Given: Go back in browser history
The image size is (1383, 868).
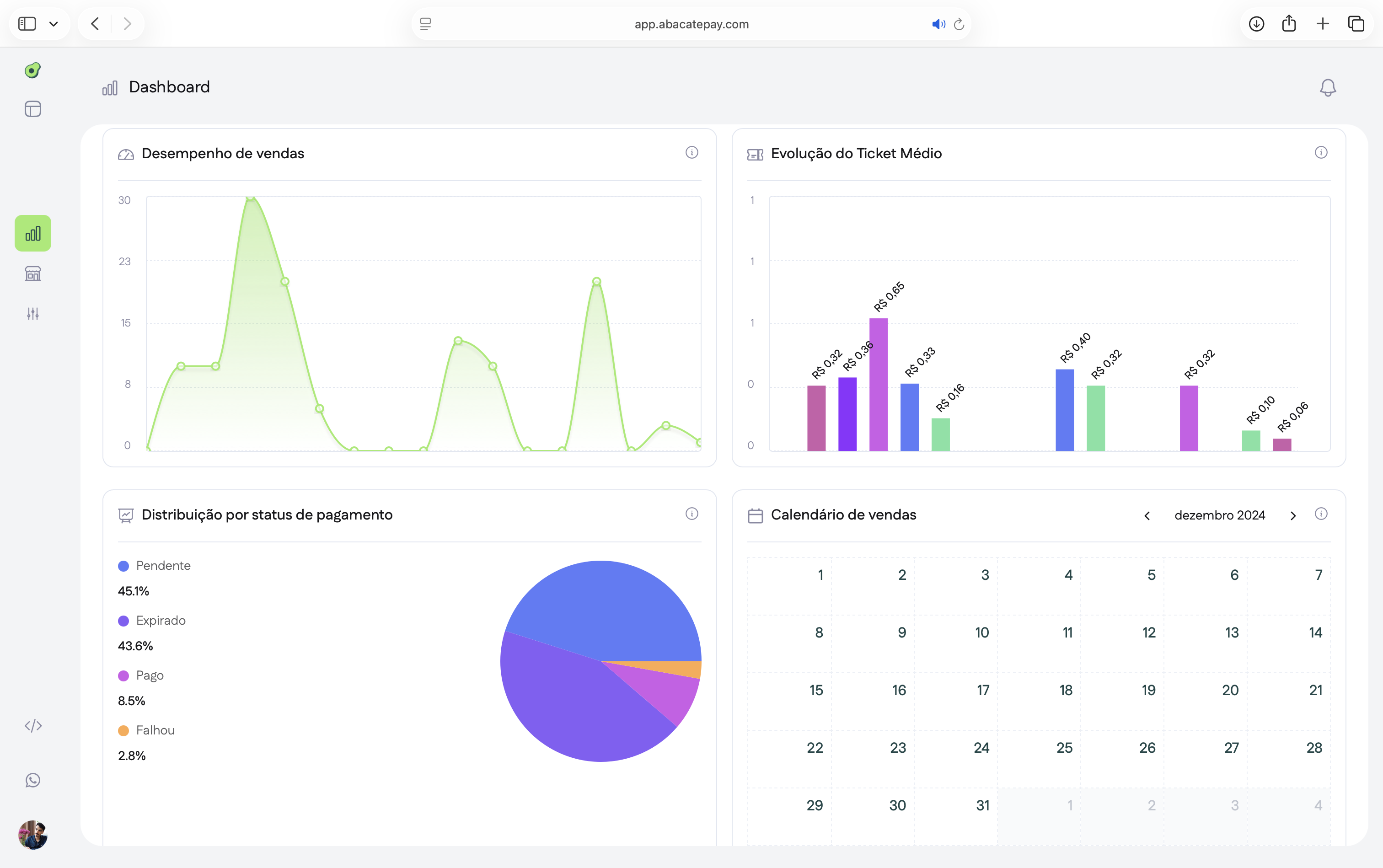Looking at the screenshot, I should click(95, 23).
